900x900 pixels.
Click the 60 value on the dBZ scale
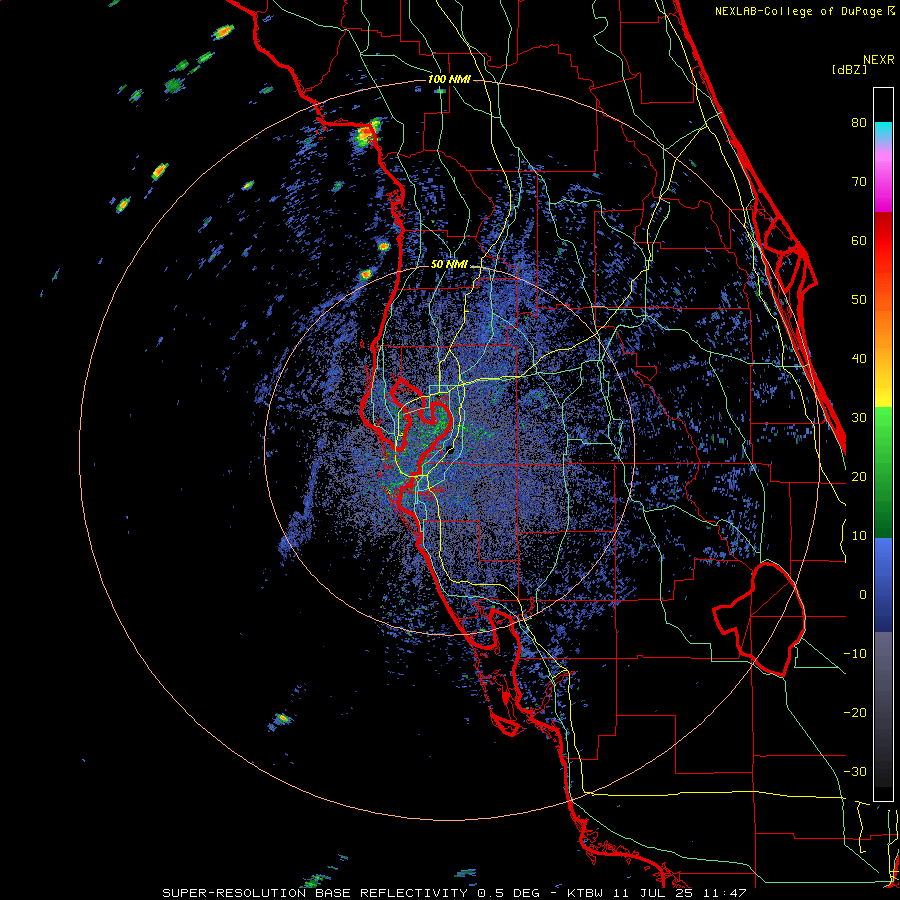point(859,241)
